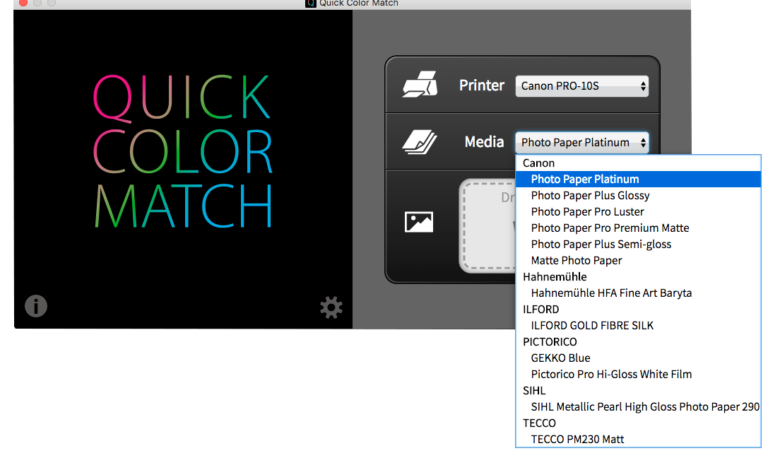Choose Matte Photo Paper
The height and width of the screenshot is (470, 780).
(638, 261)
